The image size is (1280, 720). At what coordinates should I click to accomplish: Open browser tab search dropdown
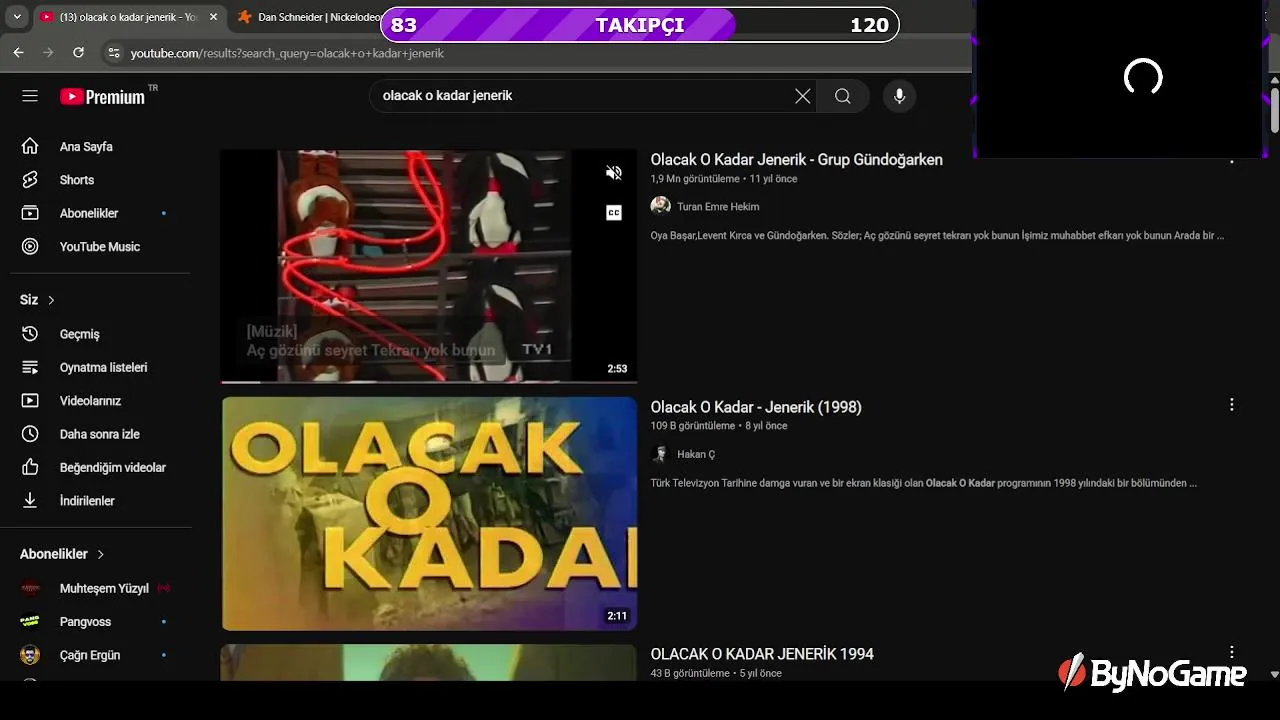tap(17, 17)
